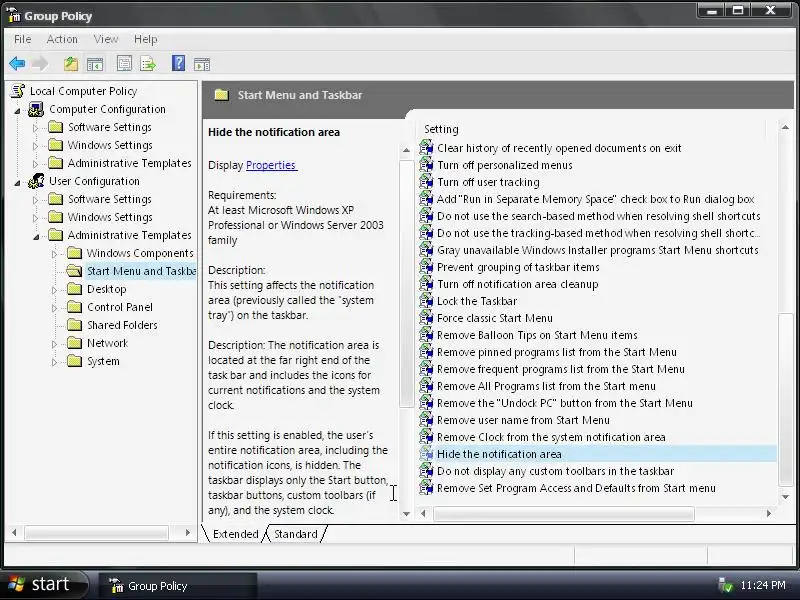800x600 pixels.
Task: Switch to the Standard tab
Action: click(x=296, y=534)
